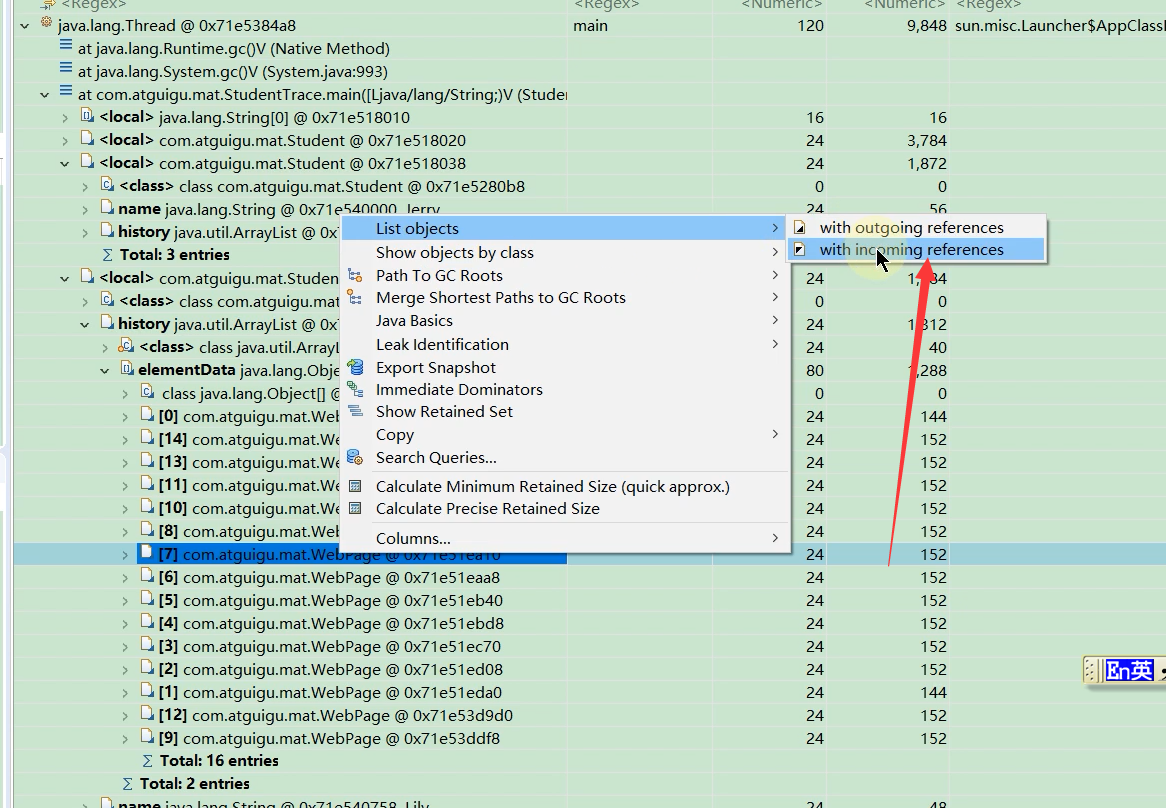The image size is (1166, 808).
Task: Select Show Retained Set
Action: tap(564, 412)
